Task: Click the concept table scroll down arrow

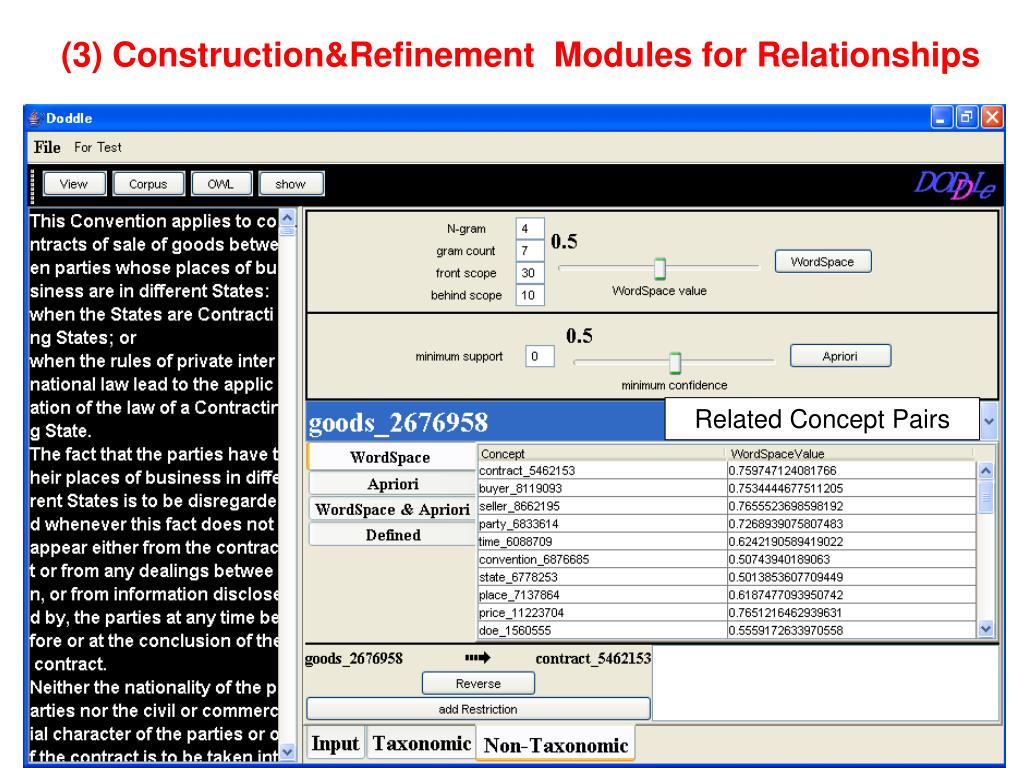Action: [985, 629]
